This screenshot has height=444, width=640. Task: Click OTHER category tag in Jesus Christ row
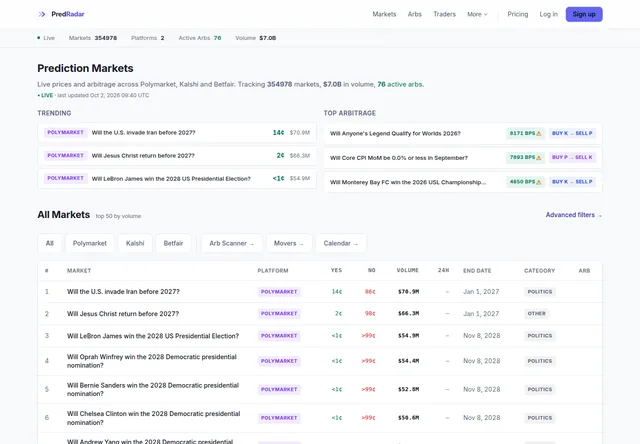point(536,314)
